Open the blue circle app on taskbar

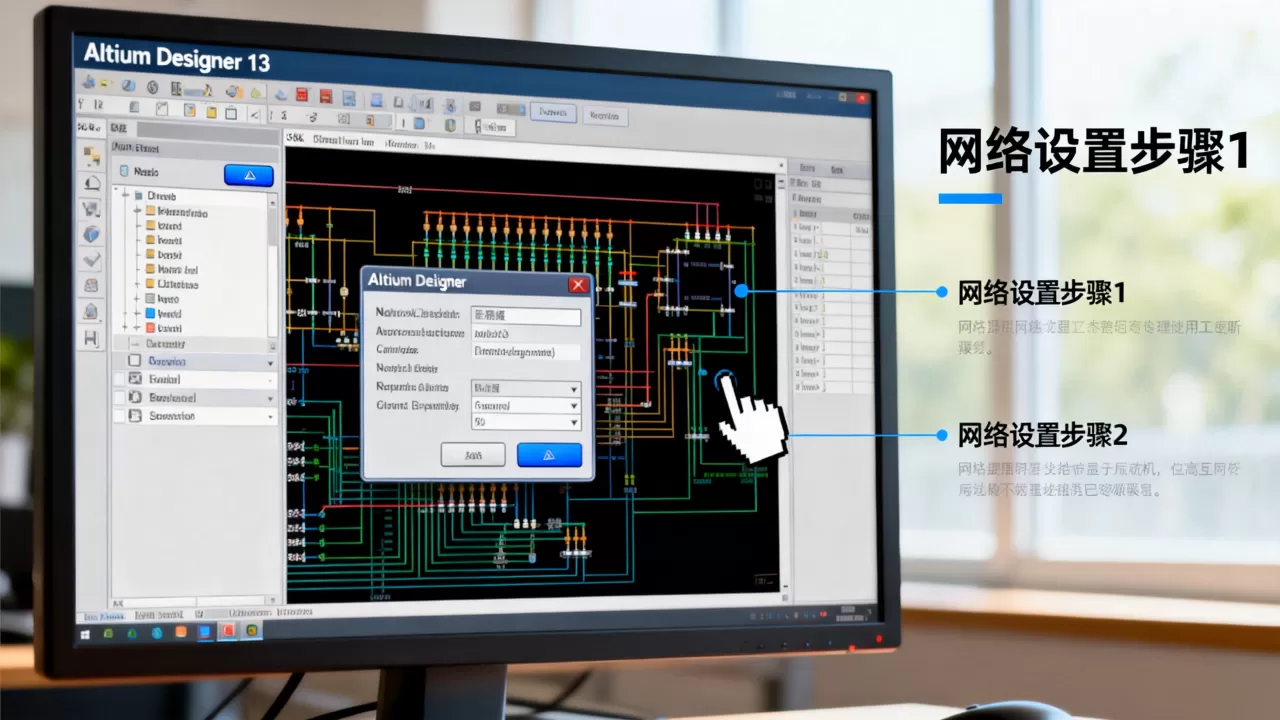157,633
